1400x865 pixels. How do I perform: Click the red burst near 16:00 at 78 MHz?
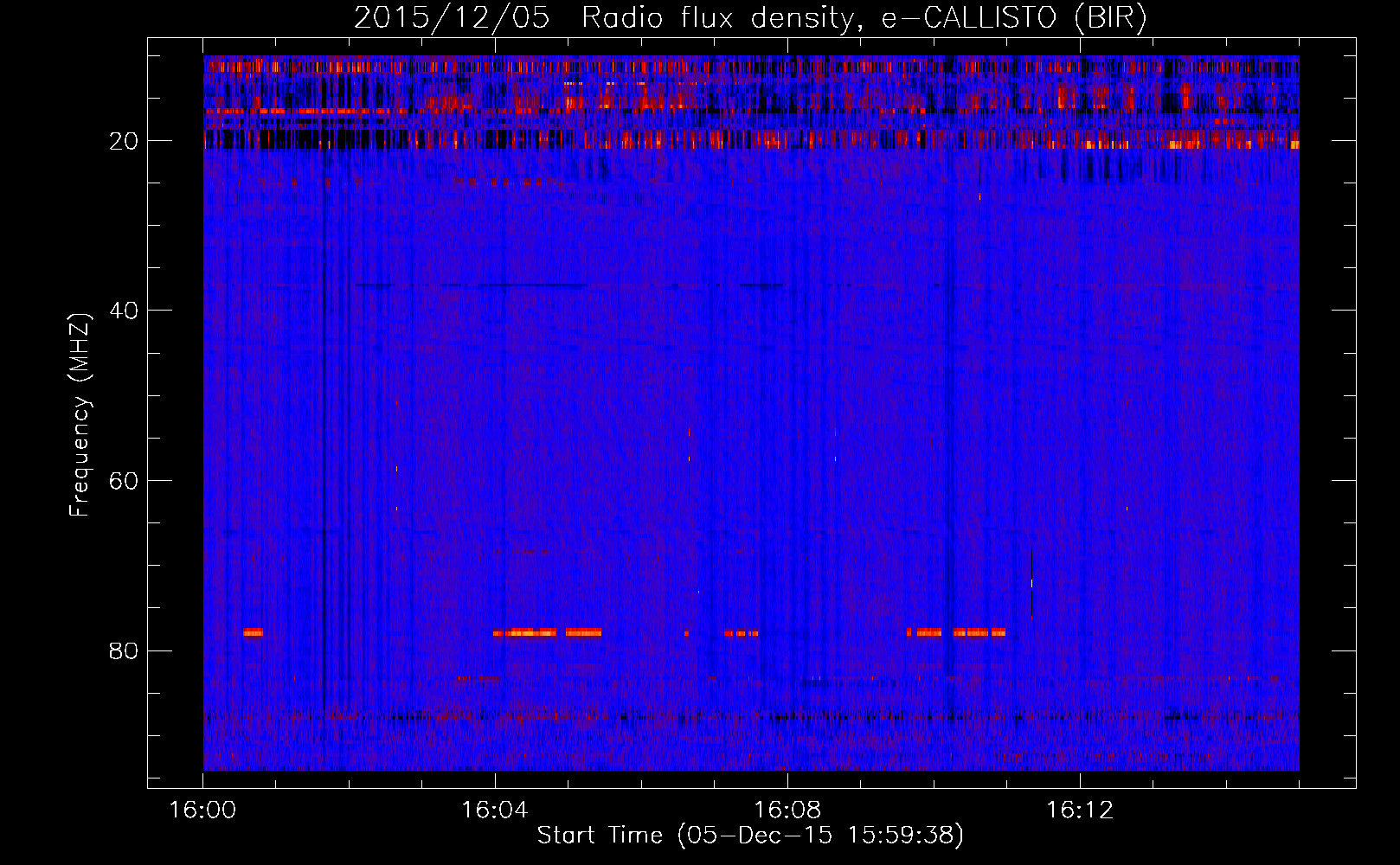[x=253, y=632]
